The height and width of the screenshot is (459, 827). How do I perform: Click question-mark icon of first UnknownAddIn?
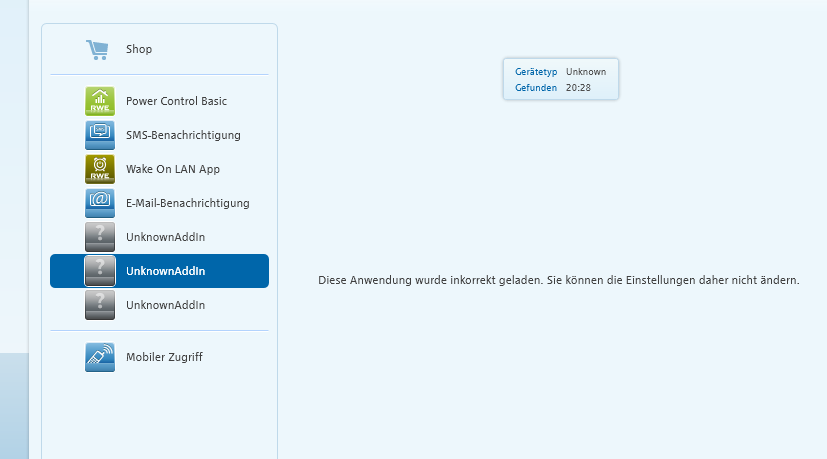pos(100,237)
